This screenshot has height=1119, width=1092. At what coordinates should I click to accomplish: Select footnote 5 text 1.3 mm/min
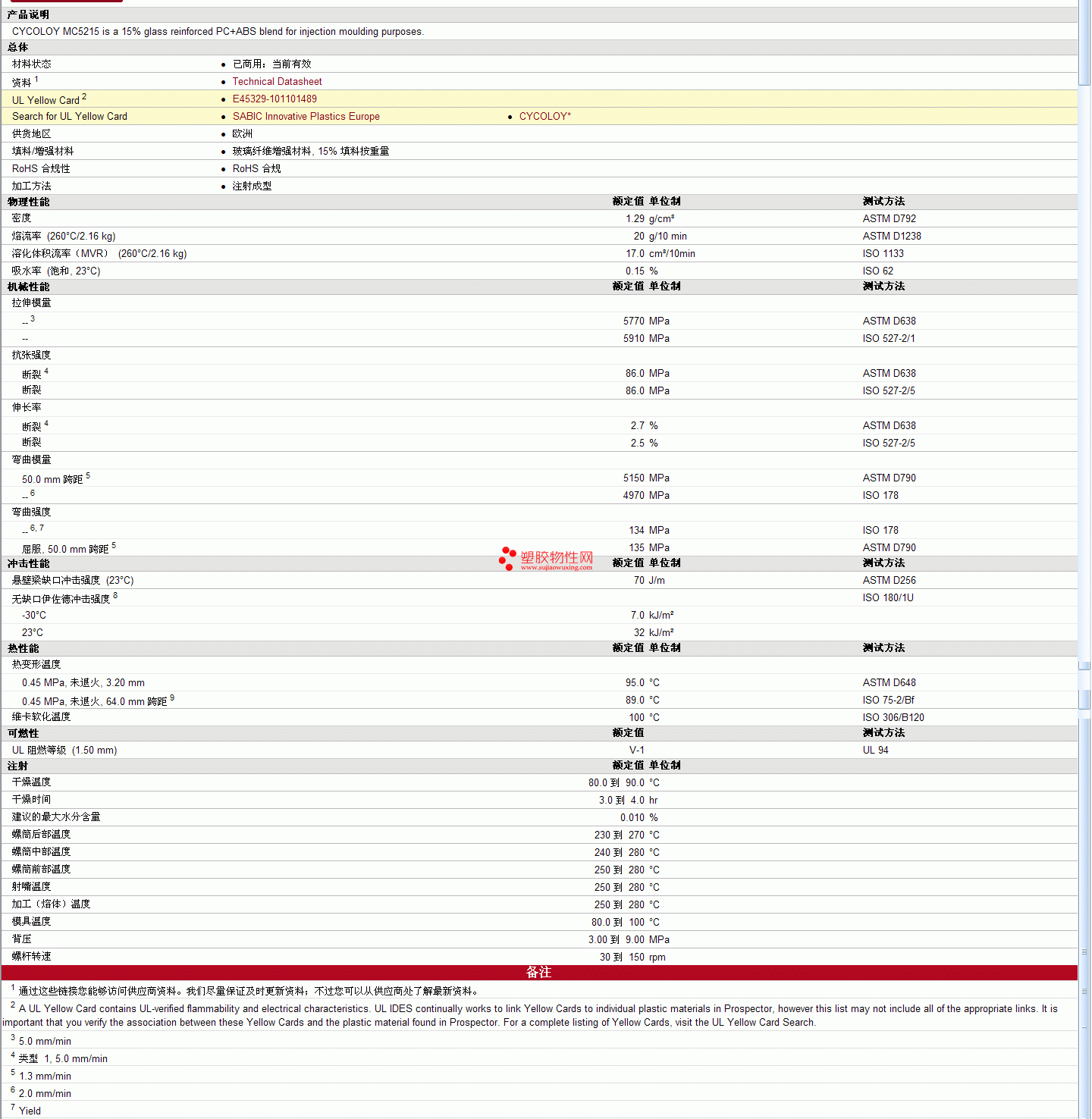45,1077
